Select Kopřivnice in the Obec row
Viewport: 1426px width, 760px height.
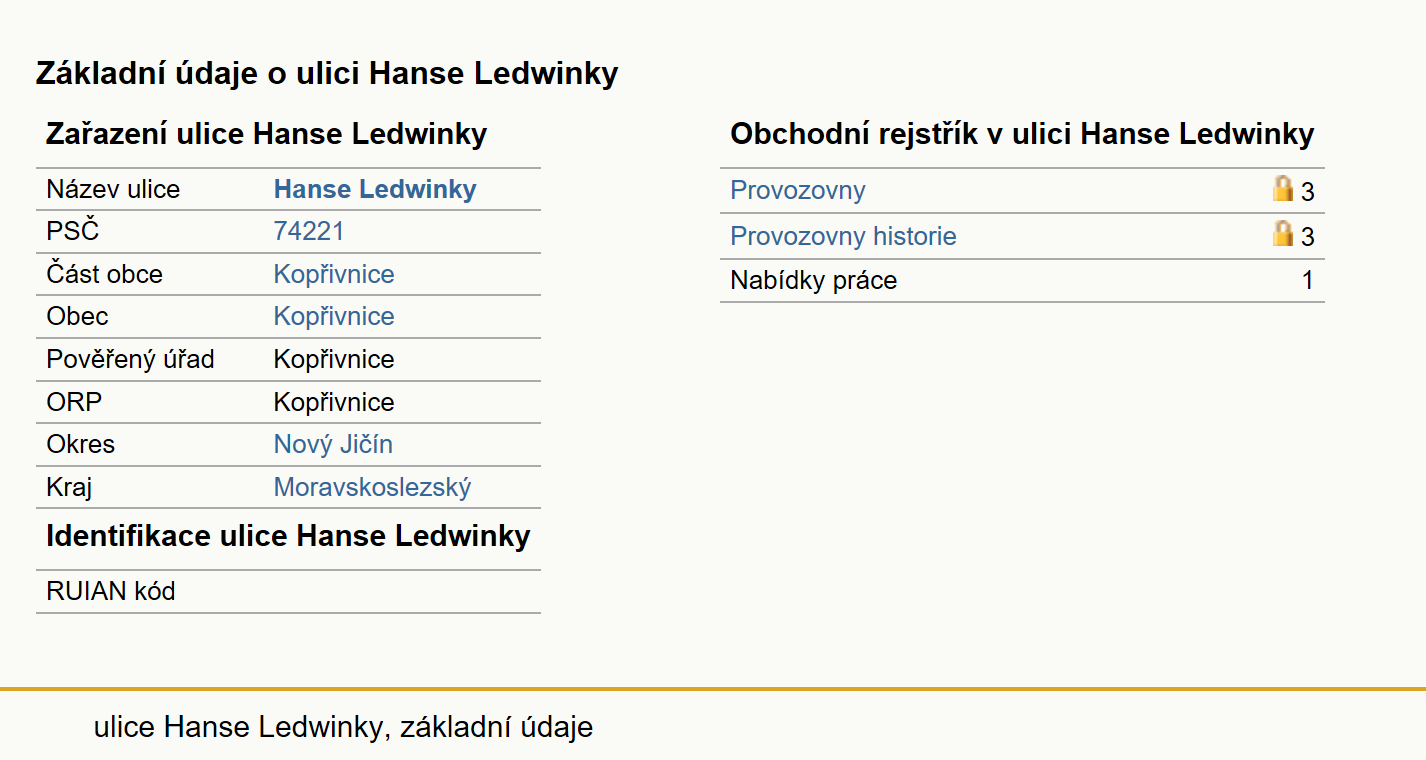[x=334, y=316]
